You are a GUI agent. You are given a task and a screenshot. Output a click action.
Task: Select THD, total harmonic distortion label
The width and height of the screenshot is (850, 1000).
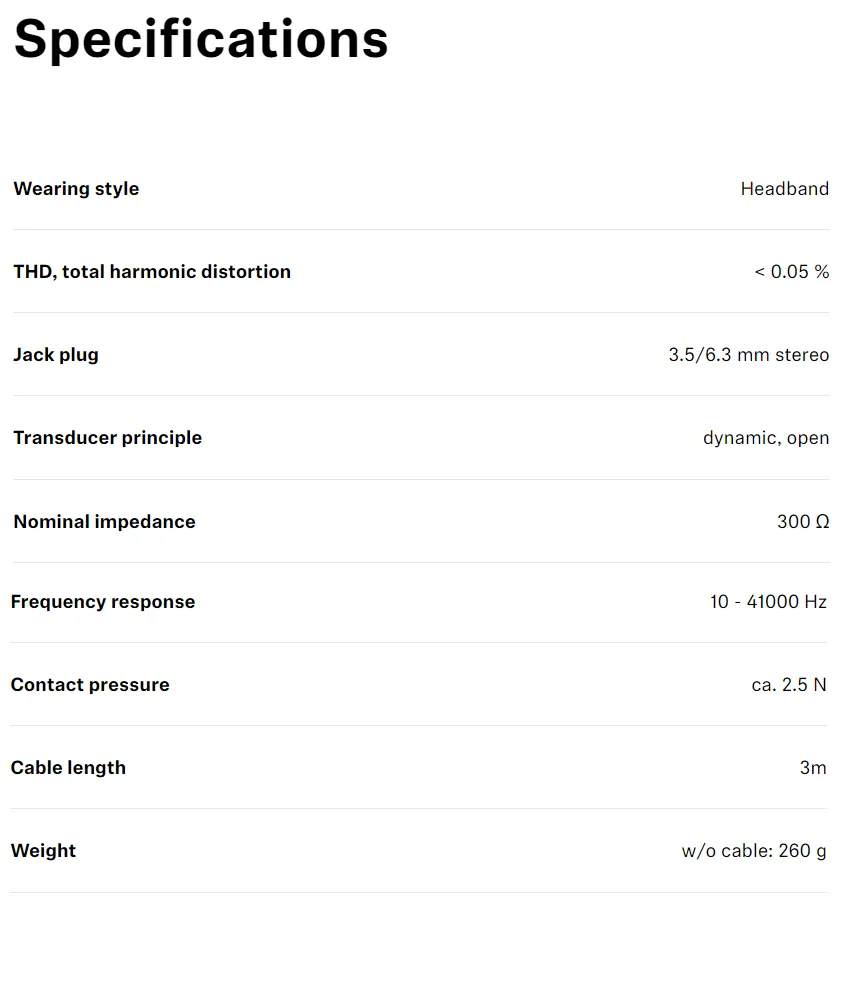[152, 272]
